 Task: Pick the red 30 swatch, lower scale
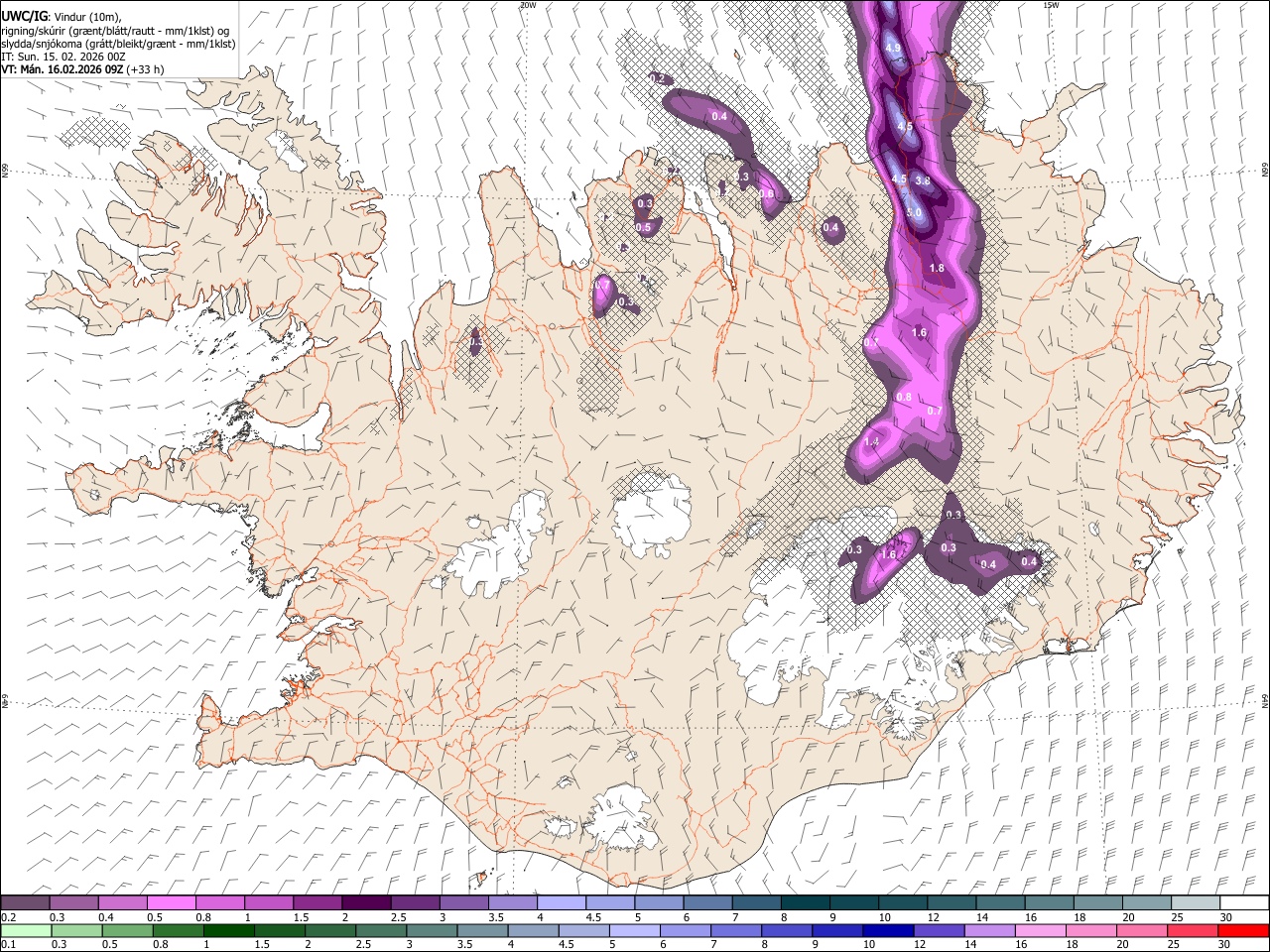tap(1243, 930)
